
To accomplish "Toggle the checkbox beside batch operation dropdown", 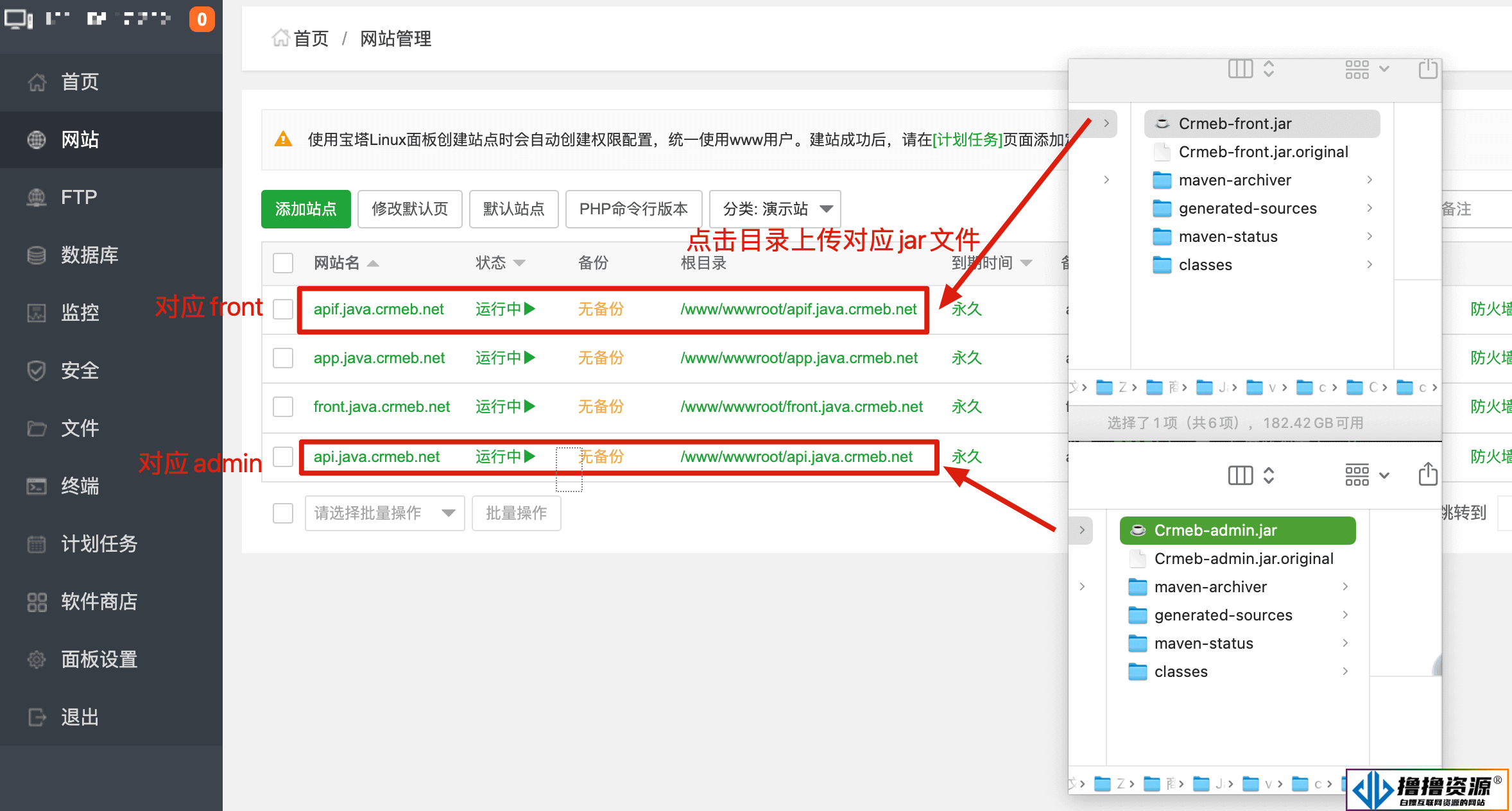I will [x=283, y=513].
